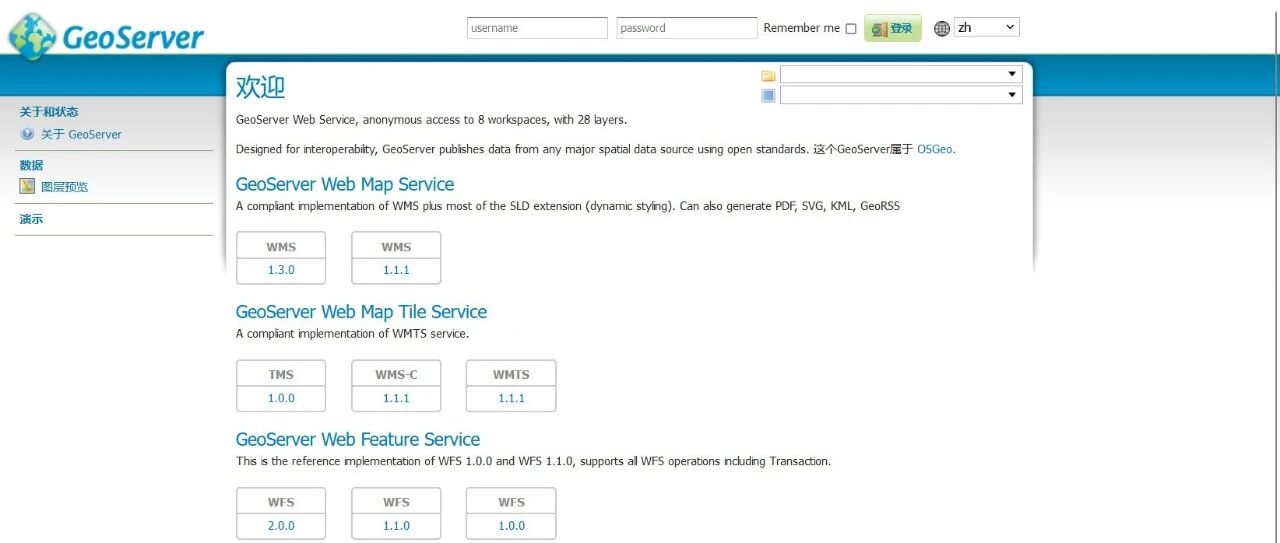Click the 欢迎 welcome heading
Viewport: 1280px width, 543px height.
pos(260,87)
